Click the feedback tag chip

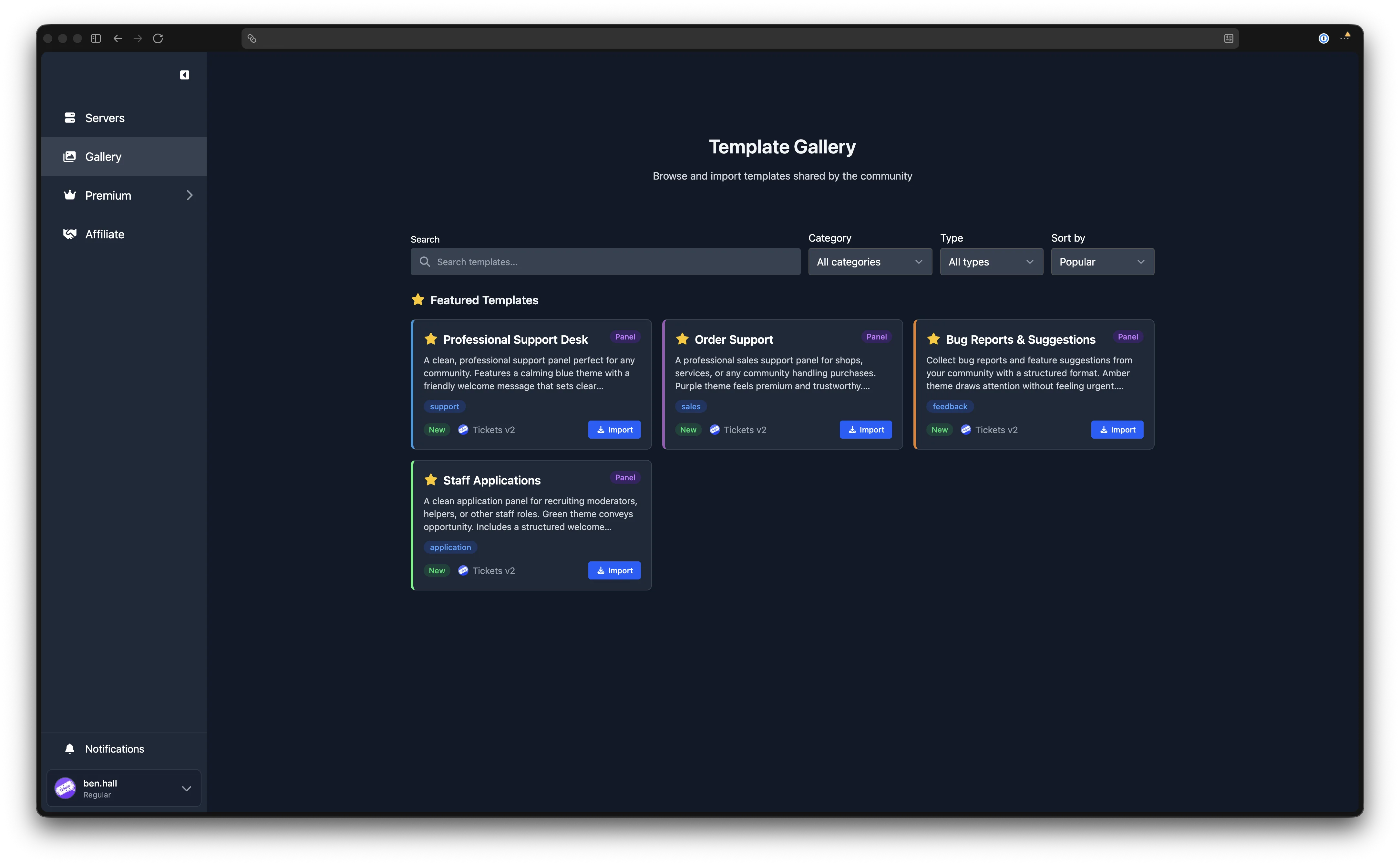pyautogui.click(x=949, y=406)
